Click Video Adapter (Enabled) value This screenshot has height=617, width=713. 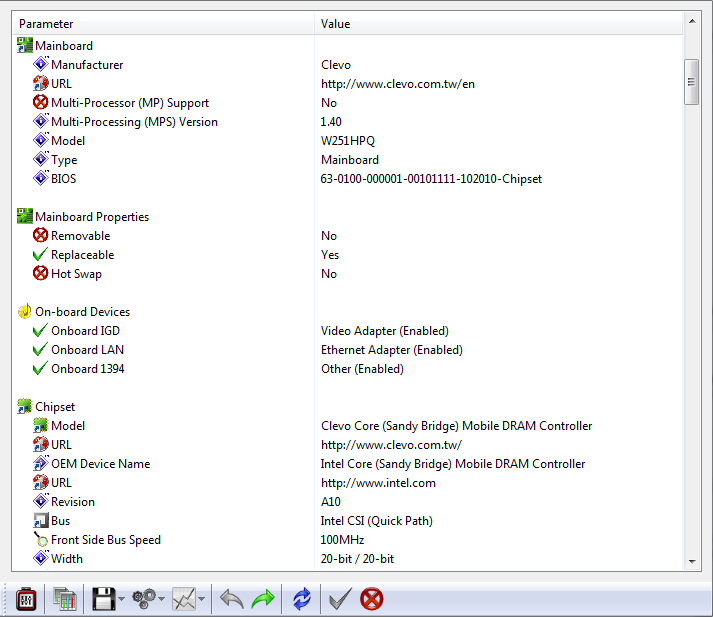[x=385, y=331]
